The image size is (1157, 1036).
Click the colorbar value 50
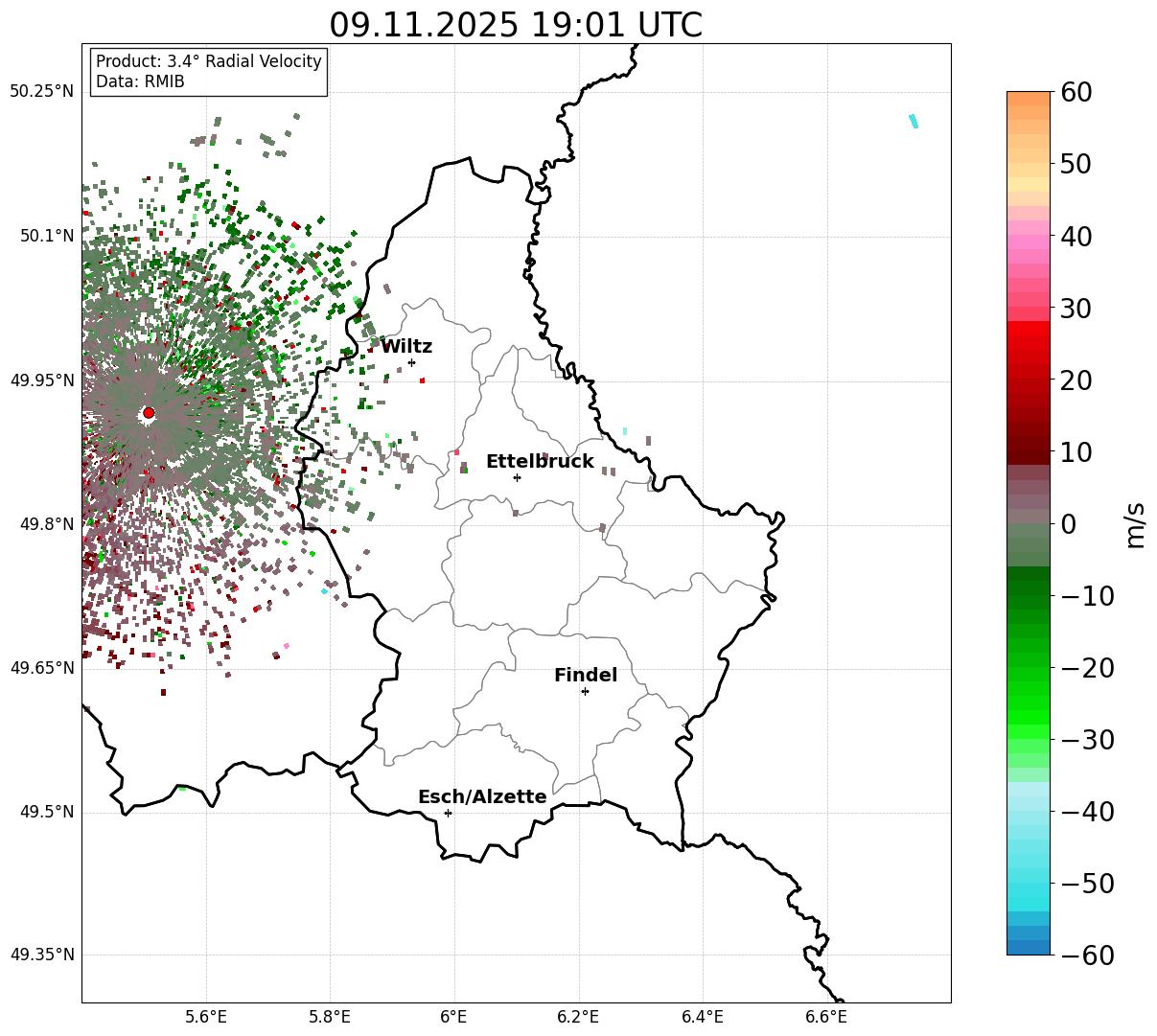pos(1075,164)
